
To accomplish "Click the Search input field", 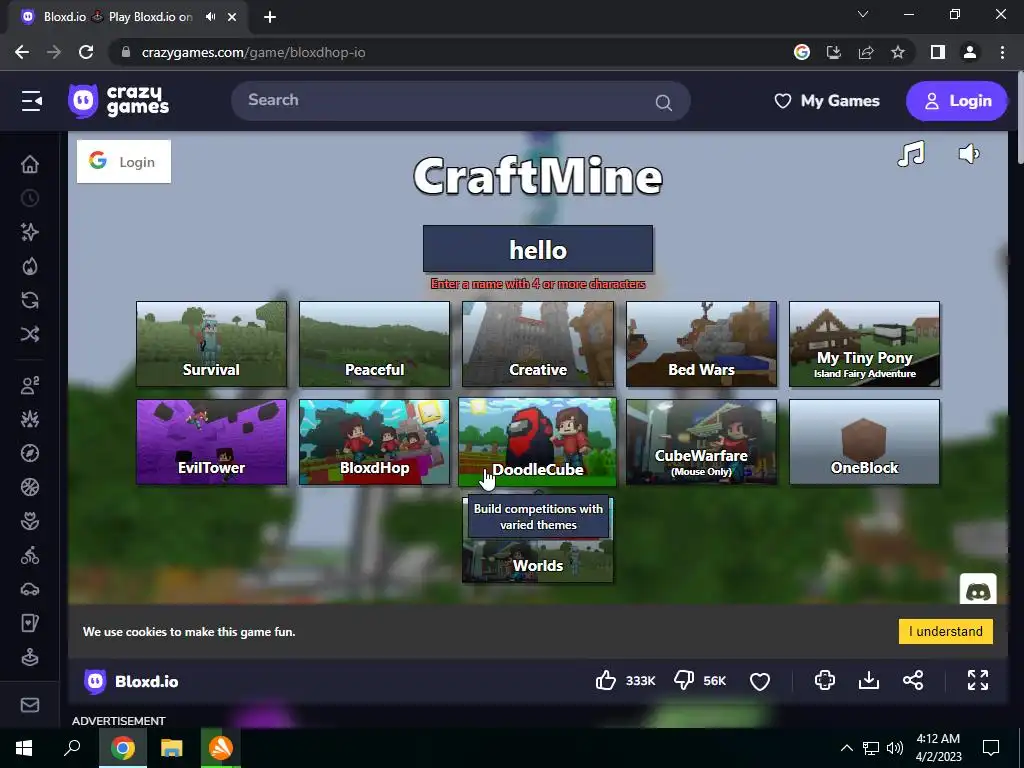I will [x=460, y=101].
